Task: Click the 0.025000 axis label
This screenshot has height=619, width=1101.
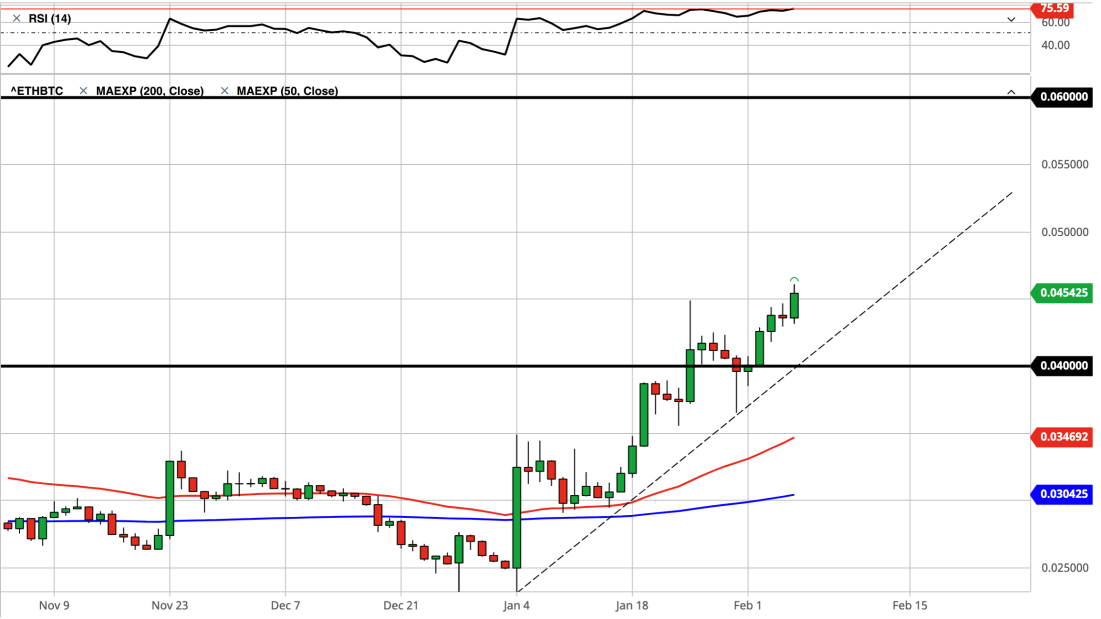Action: (1064, 568)
